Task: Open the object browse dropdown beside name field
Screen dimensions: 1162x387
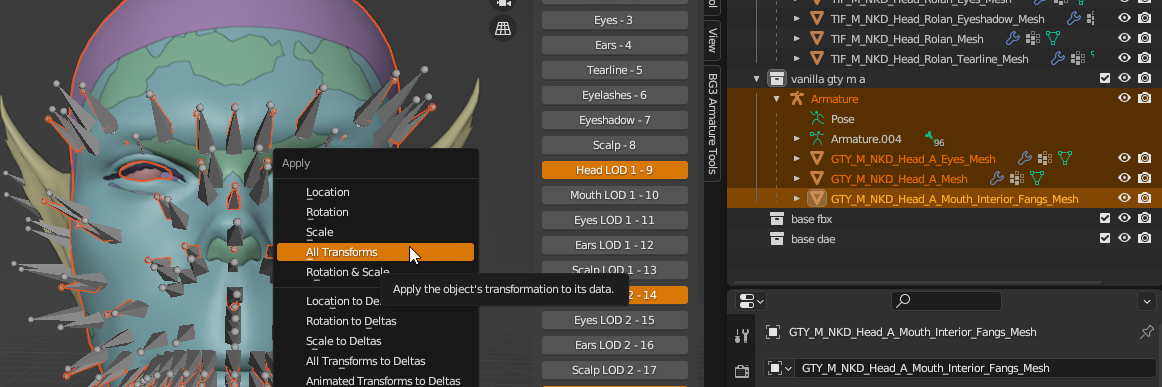Action: (x=779, y=368)
